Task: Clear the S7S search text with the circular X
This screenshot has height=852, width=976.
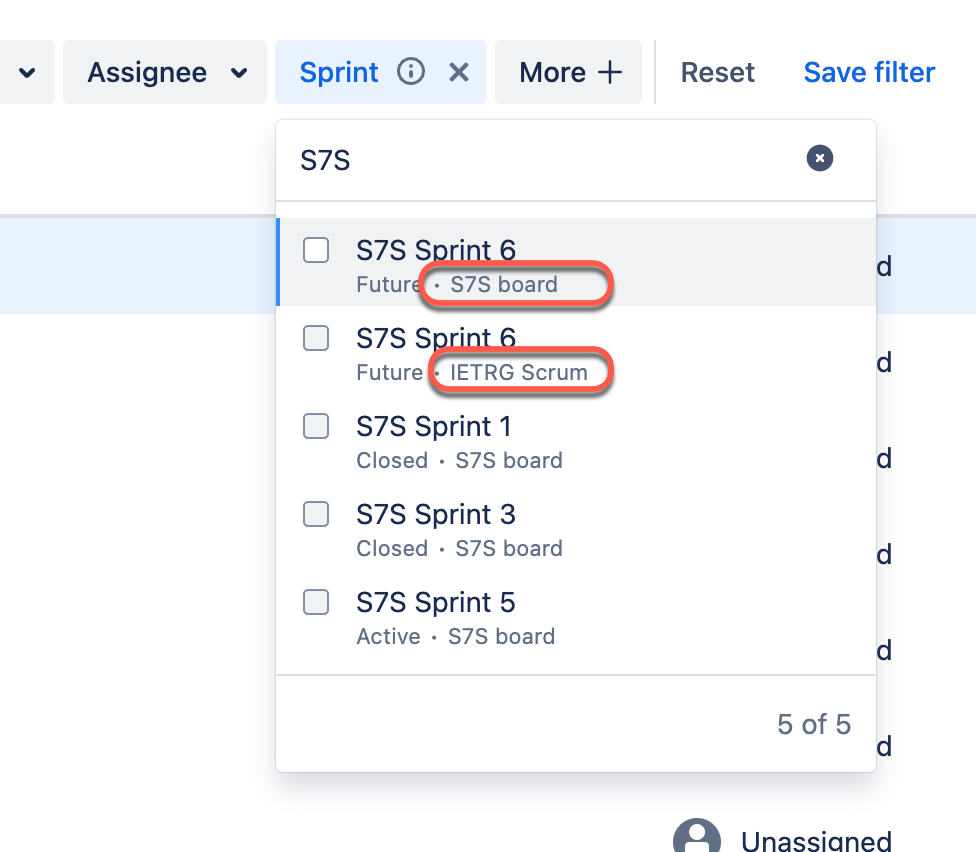Action: [x=819, y=158]
